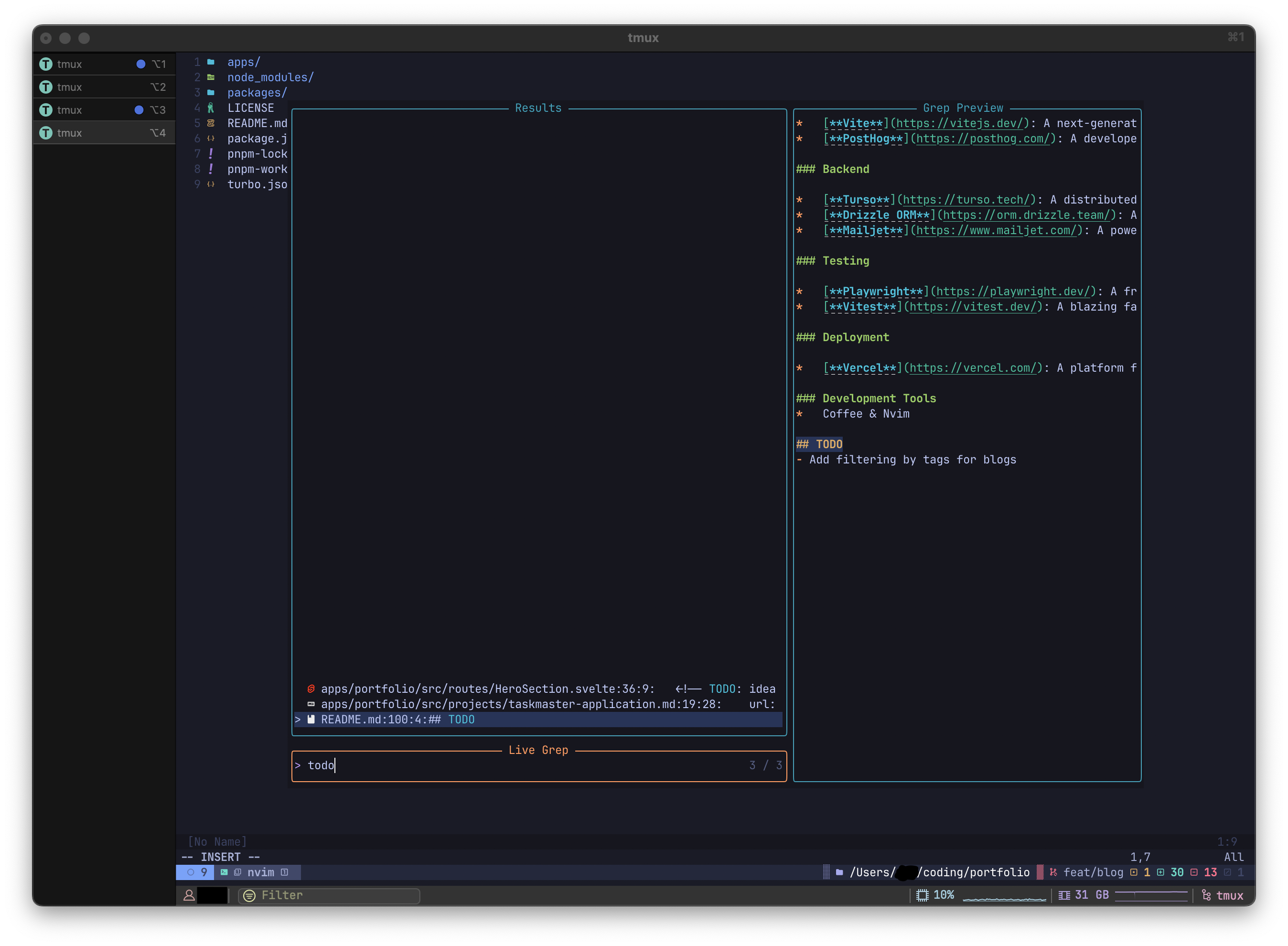The height and width of the screenshot is (946, 1288).
Task: Click the folder icon beside apps/
Action: tap(211, 62)
